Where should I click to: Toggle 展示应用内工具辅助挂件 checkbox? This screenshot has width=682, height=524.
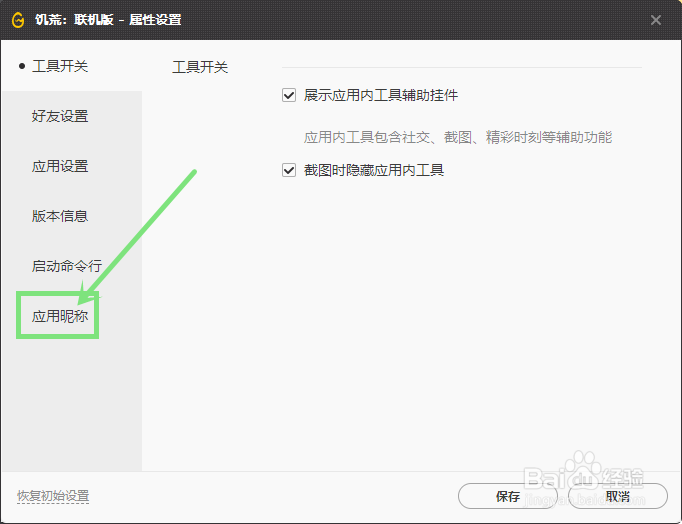point(289,95)
